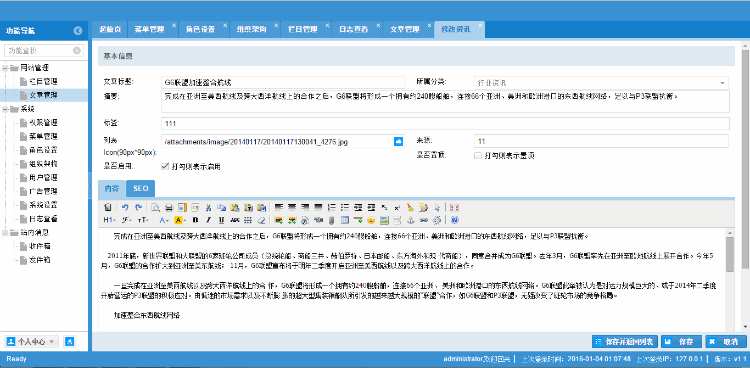Click the 保存 save button

point(682,342)
